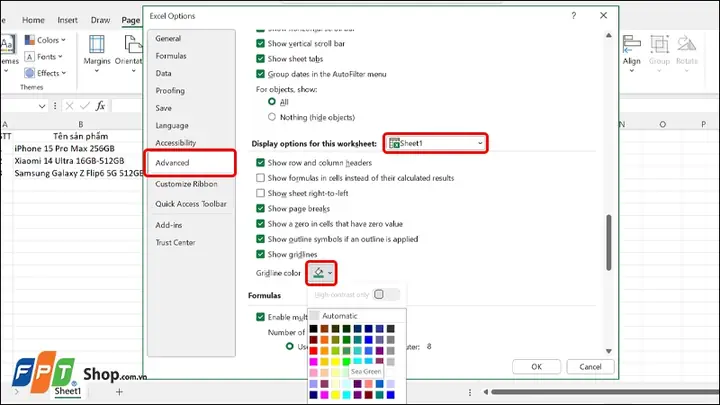720x405 pixels.
Task: Select the Advanced options category
Action: (191, 163)
